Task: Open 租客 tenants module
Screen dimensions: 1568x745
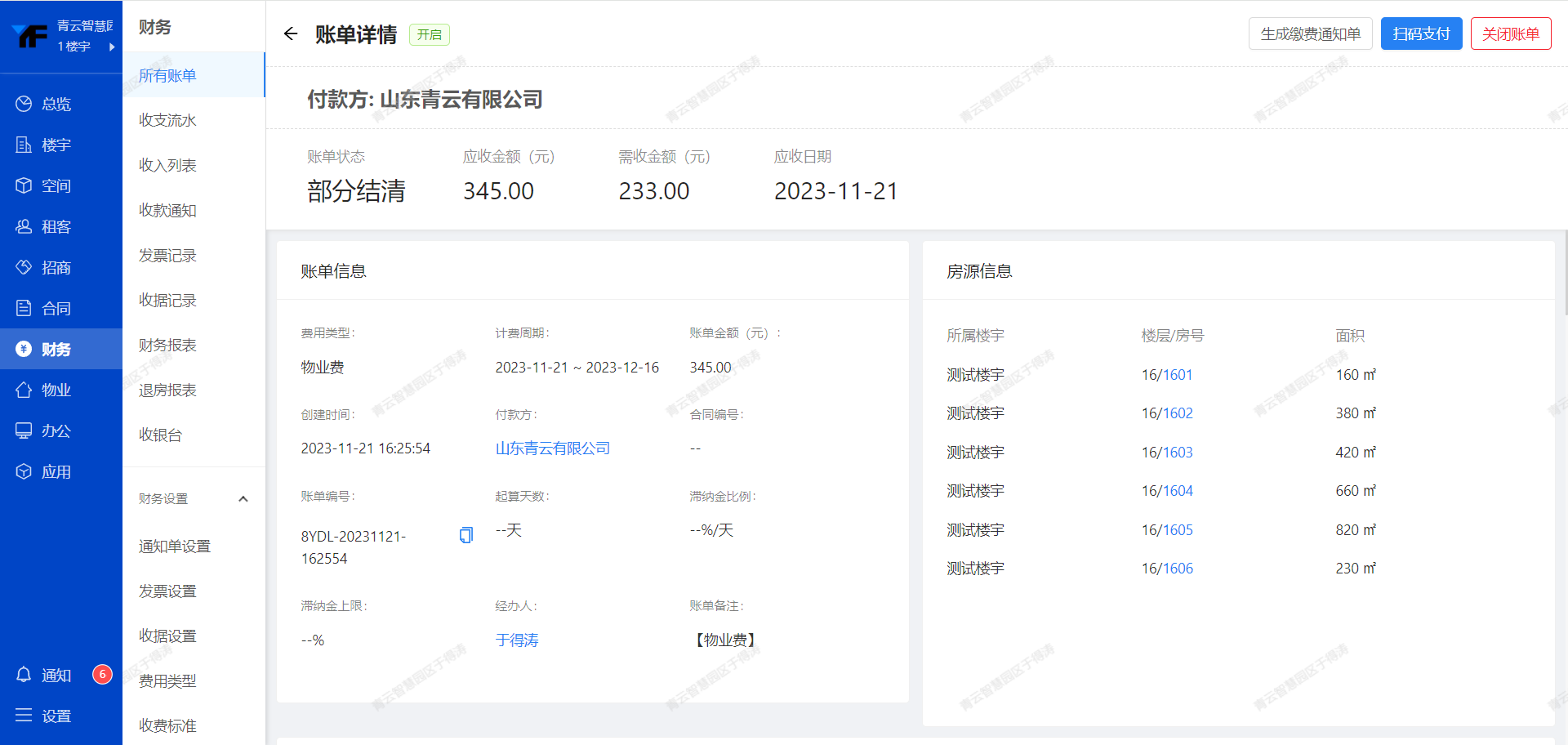Action: pyautogui.click(x=56, y=226)
